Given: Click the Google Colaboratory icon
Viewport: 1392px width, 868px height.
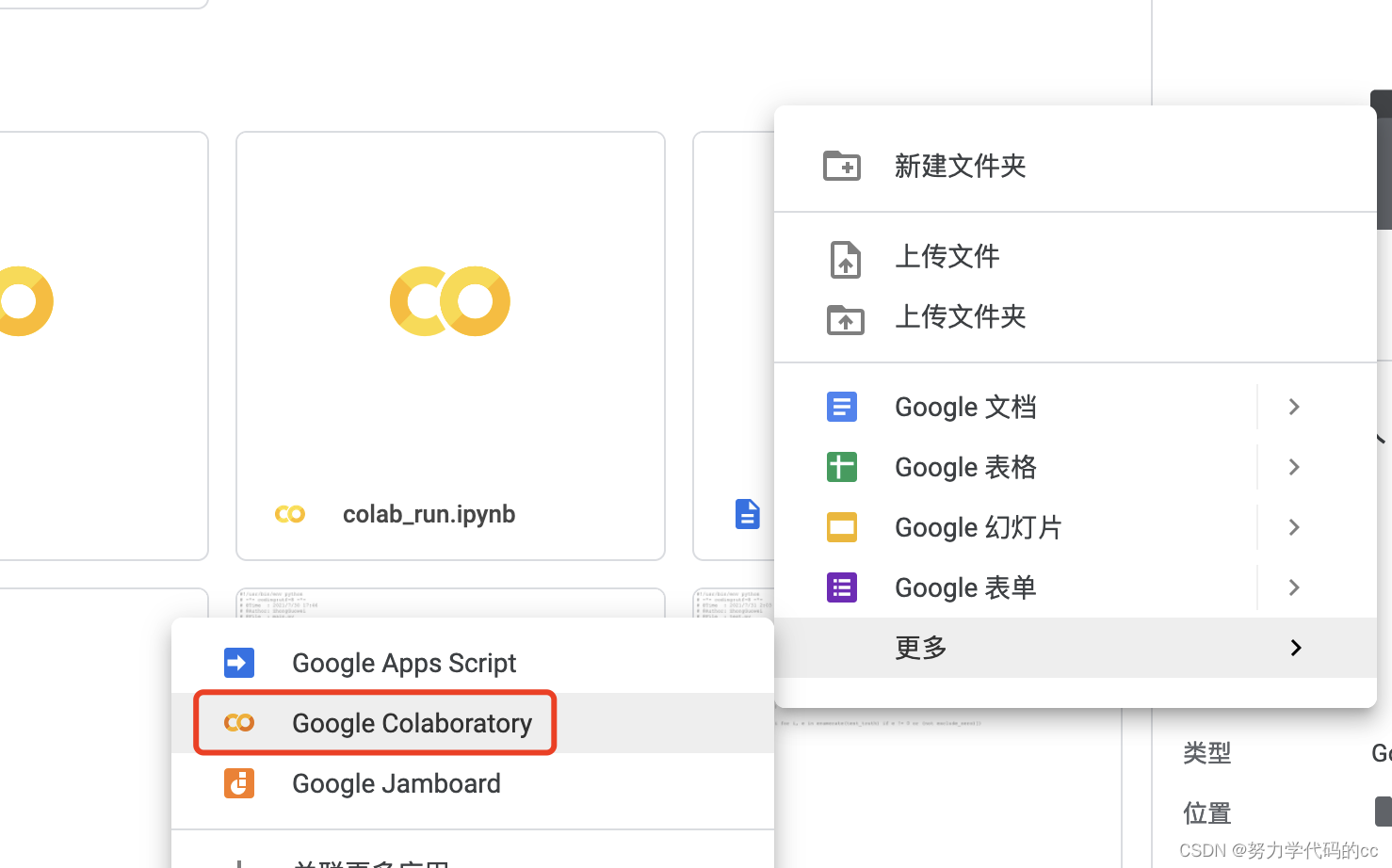Looking at the screenshot, I should [x=238, y=722].
